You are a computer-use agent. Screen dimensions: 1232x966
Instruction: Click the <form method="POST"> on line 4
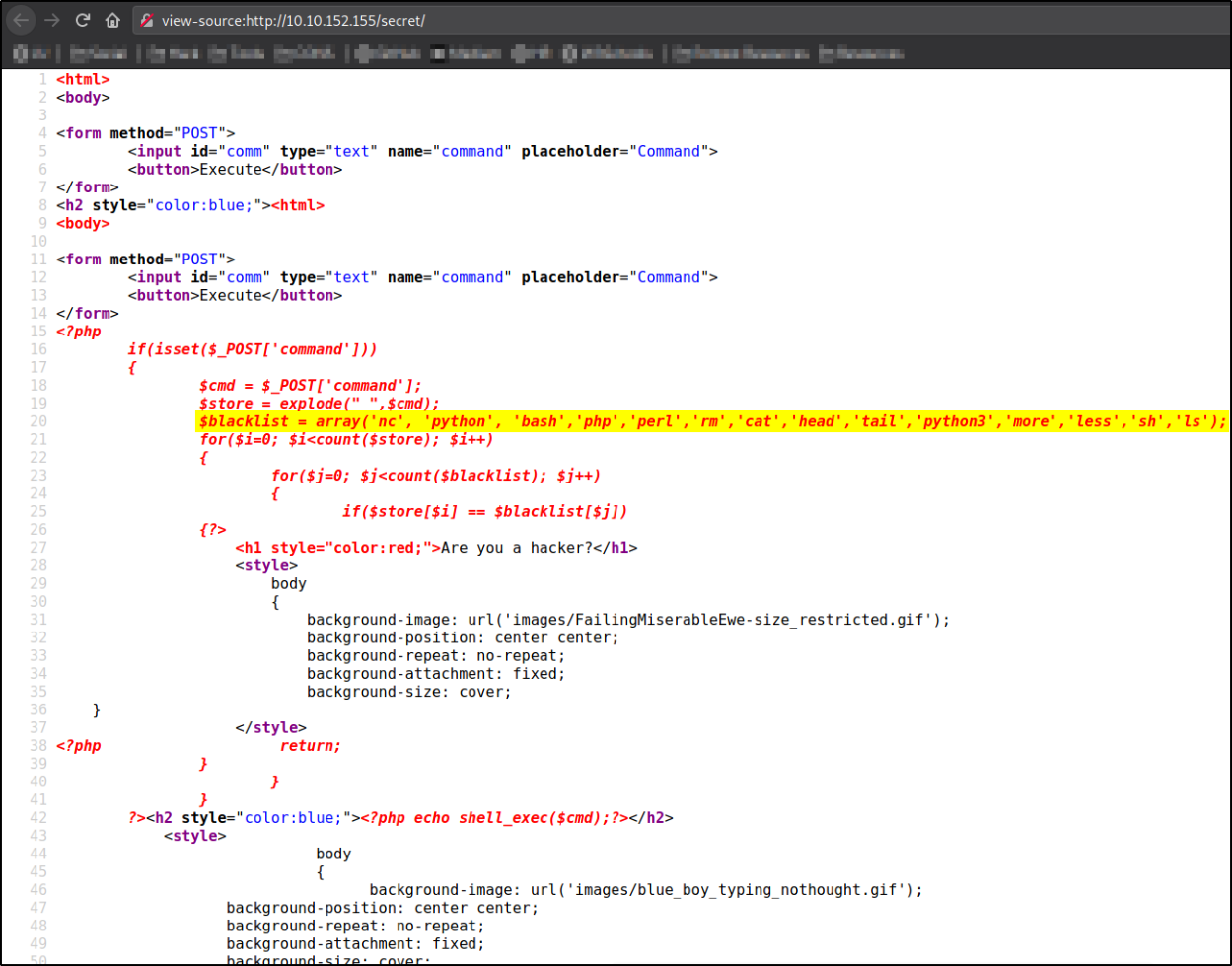point(145,133)
